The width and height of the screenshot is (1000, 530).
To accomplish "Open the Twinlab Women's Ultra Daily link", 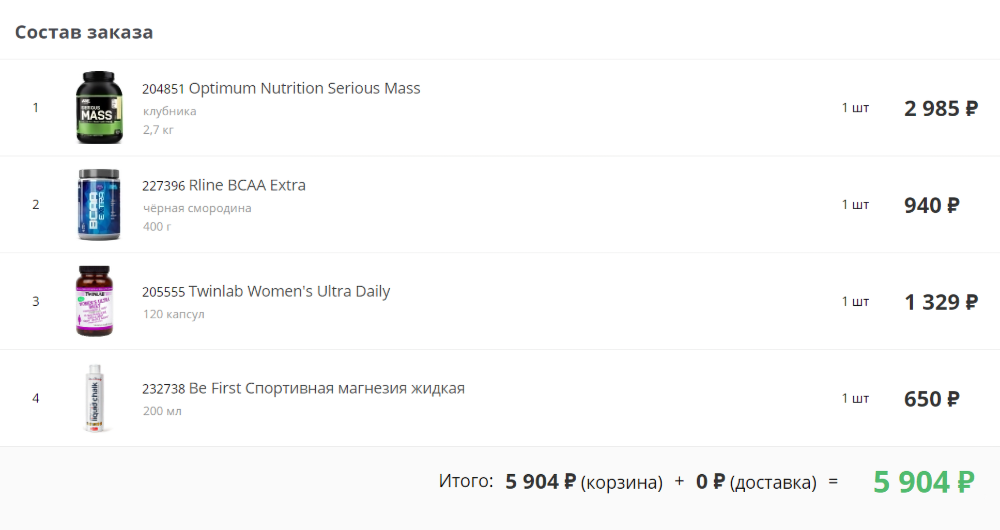I will coord(289,291).
